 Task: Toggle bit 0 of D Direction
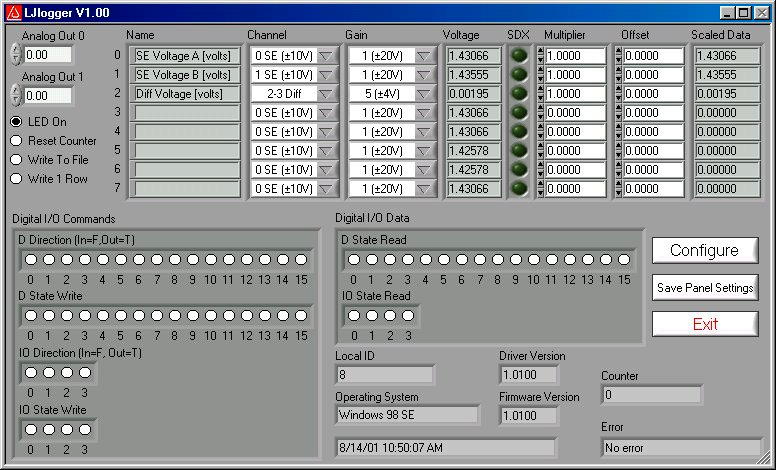coord(30,260)
